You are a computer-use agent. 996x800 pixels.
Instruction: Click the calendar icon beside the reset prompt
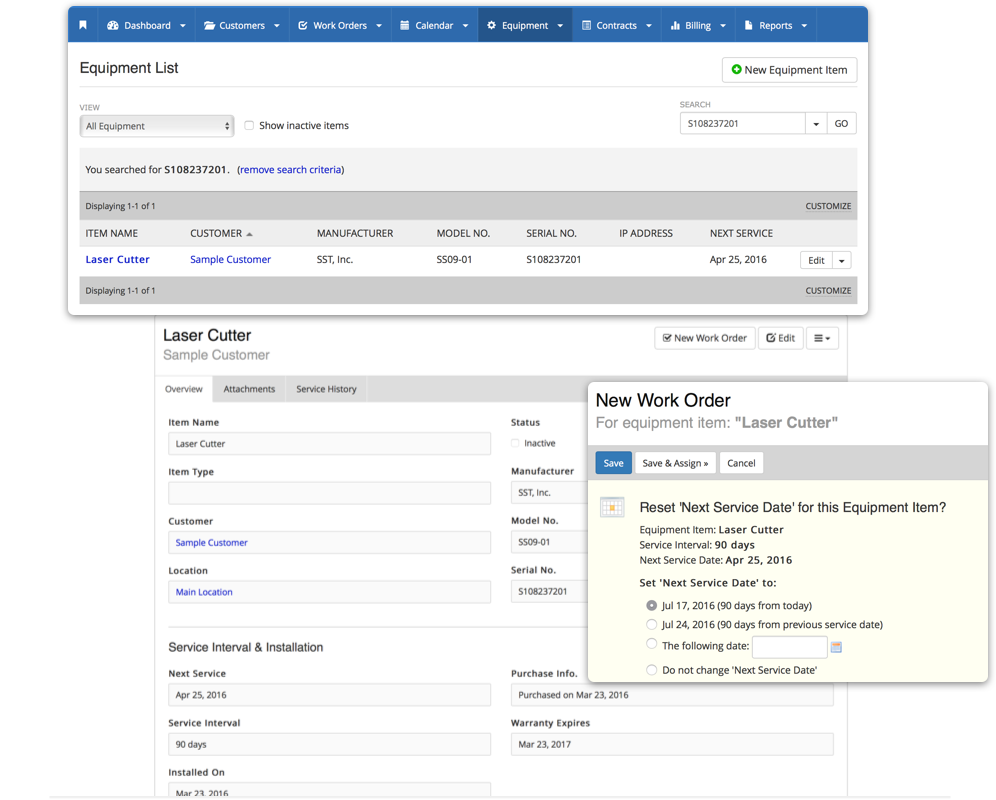[612, 507]
